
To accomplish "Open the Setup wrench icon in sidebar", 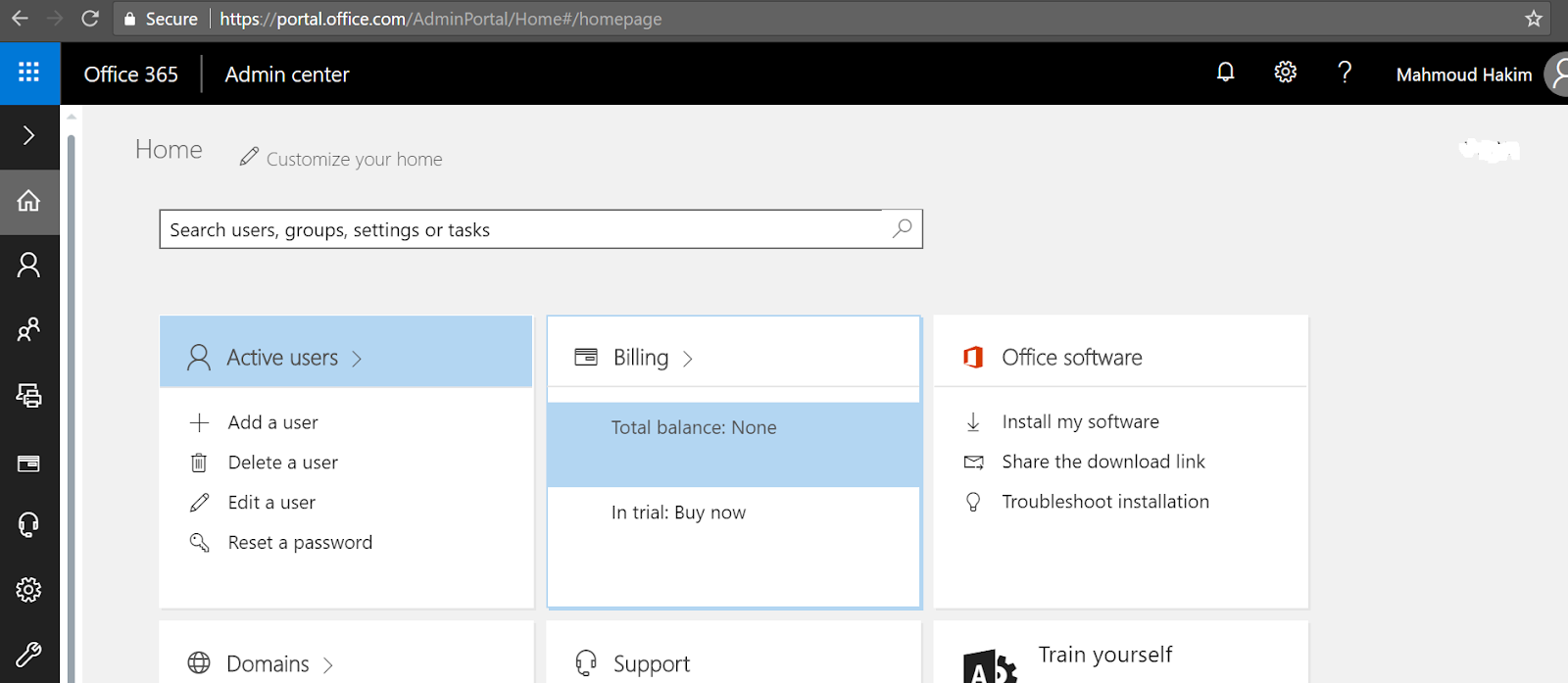I will tap(29, 654).
